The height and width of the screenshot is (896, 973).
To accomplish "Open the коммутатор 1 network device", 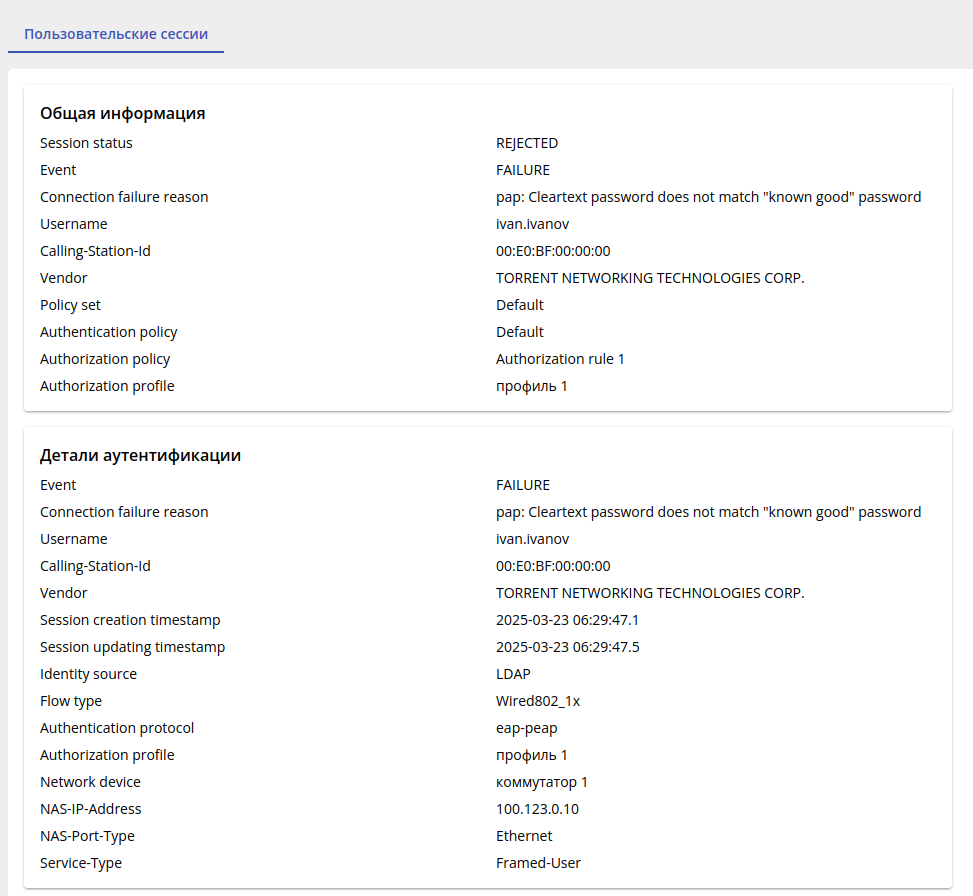I will point(542,782).
